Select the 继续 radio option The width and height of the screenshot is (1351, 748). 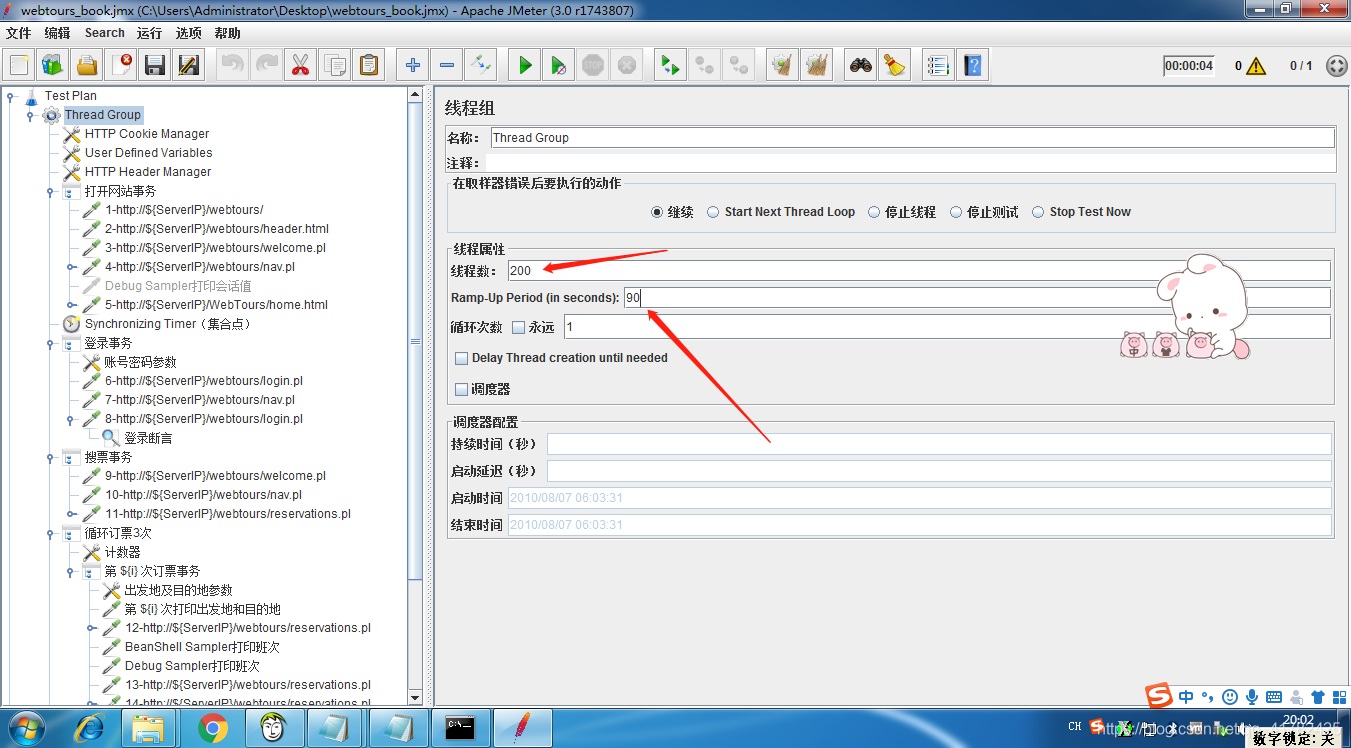(x=657, y=212)
